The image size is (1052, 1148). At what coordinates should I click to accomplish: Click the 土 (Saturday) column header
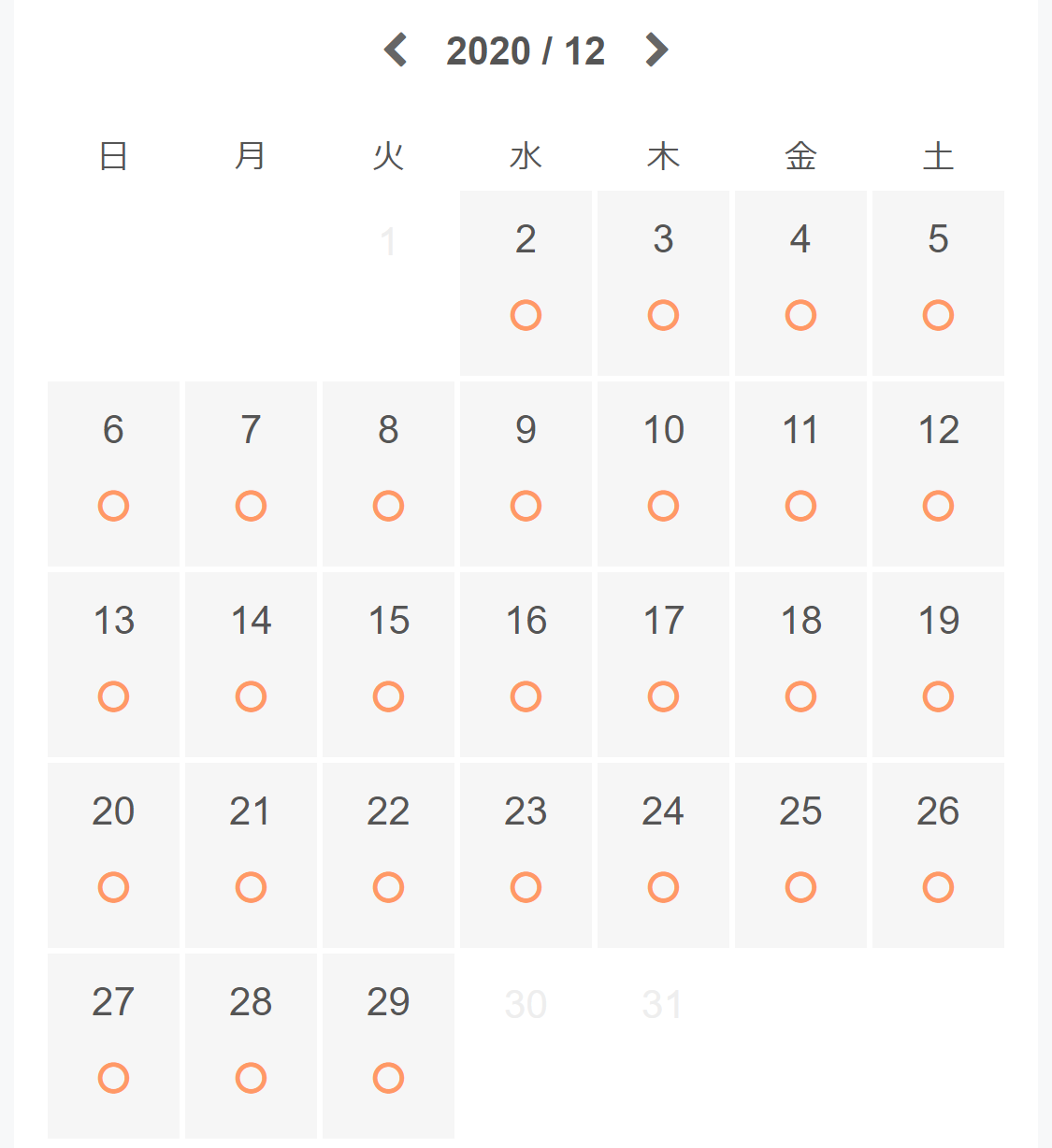coord(938,156)
